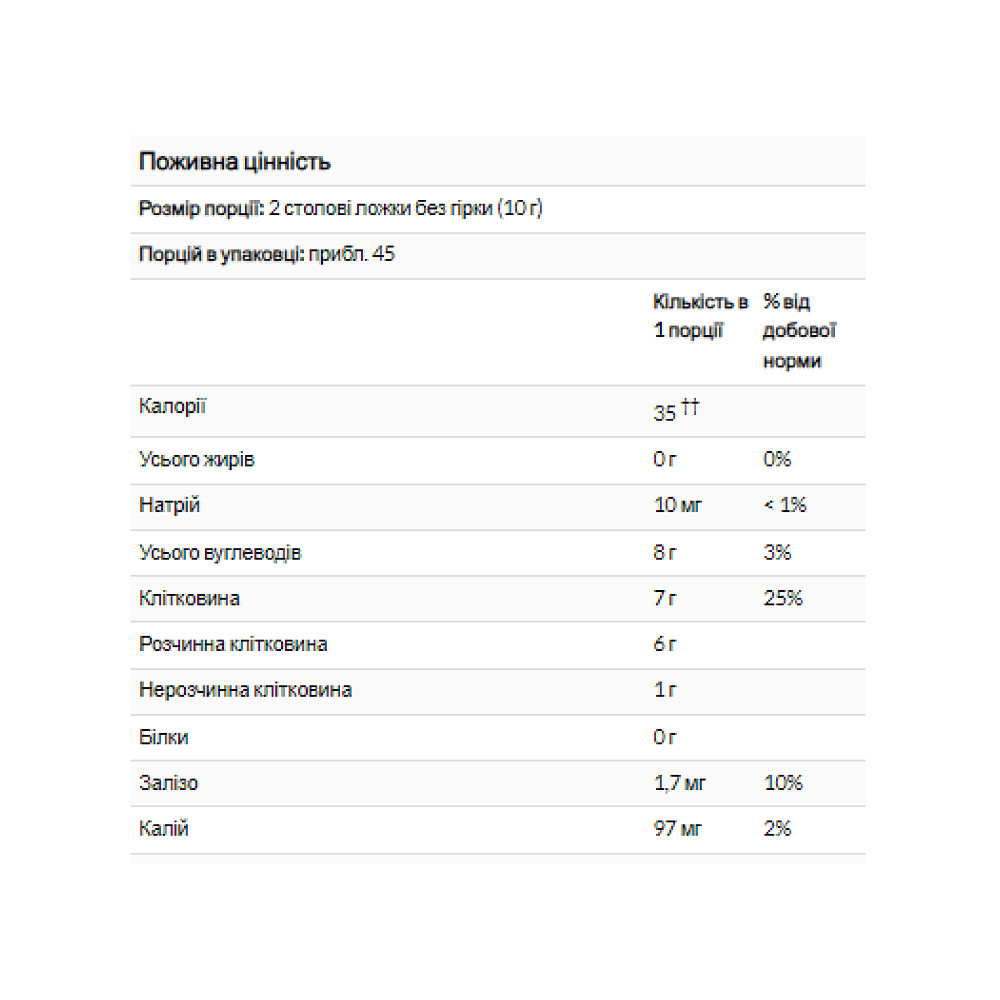Select the 'Розчинна клітковина' row label

(x=233, y=645)
